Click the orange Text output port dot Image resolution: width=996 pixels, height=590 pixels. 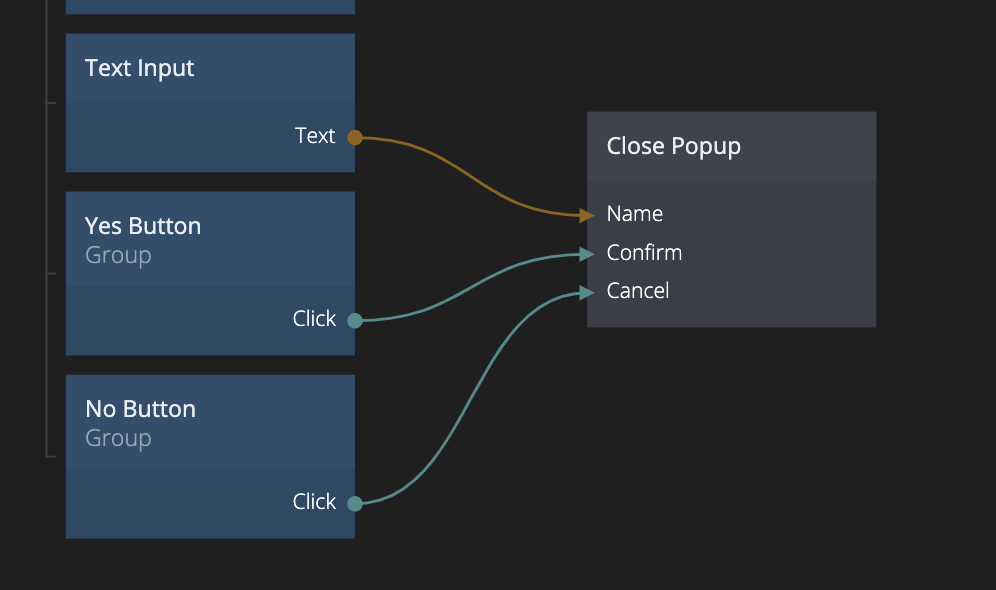coord(354,137)
